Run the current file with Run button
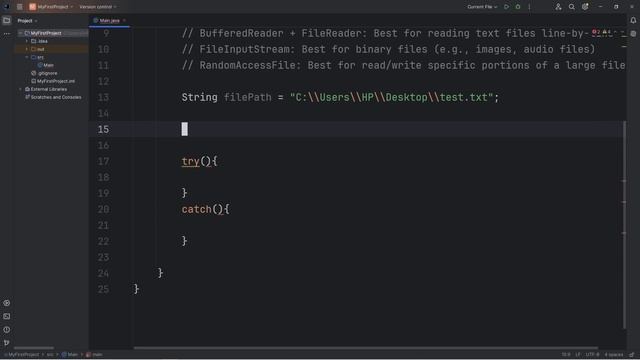Viewport: 640px width, 360px height. click(507, 7)
